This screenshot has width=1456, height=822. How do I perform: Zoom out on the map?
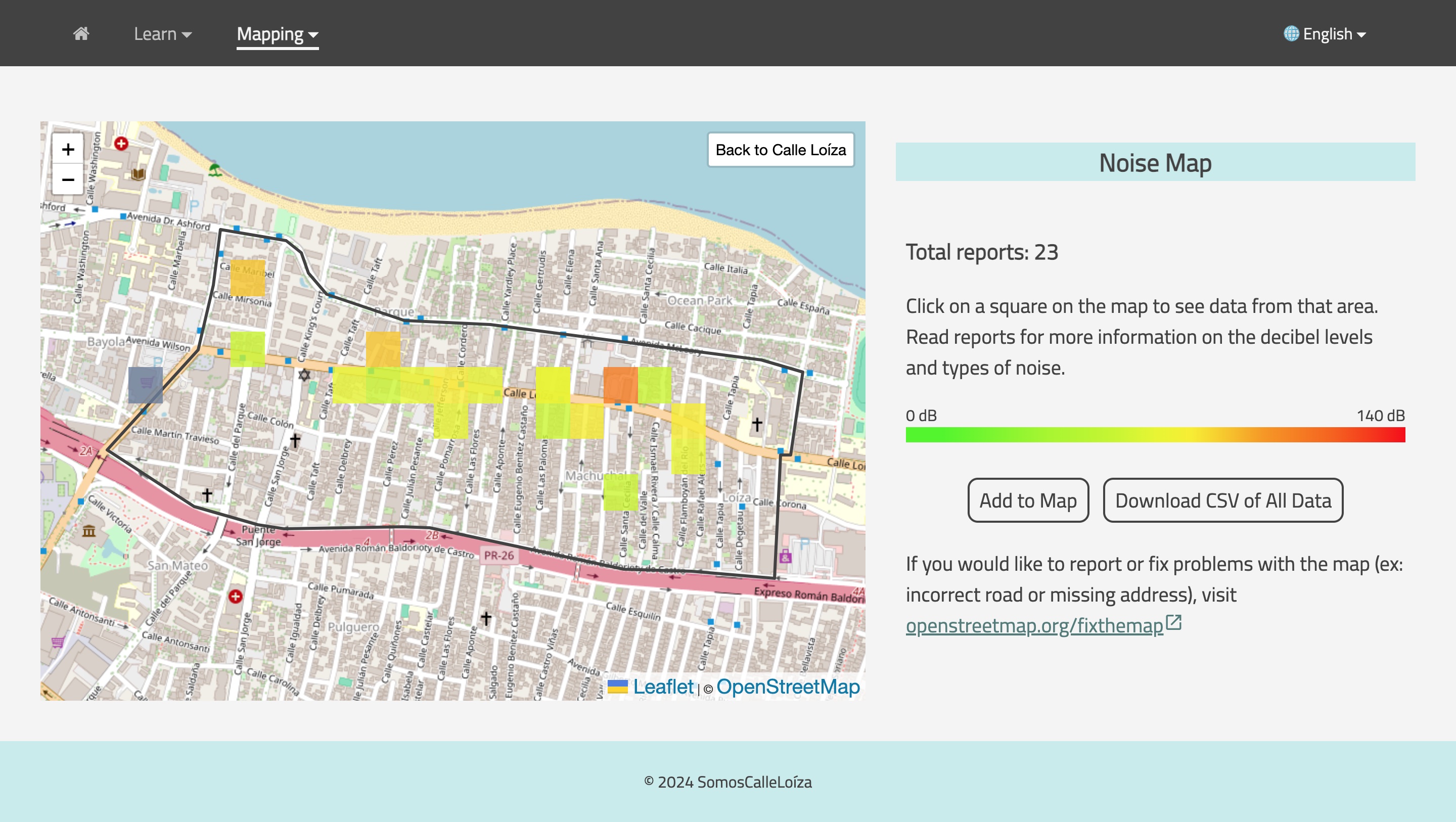pos(68,180)
